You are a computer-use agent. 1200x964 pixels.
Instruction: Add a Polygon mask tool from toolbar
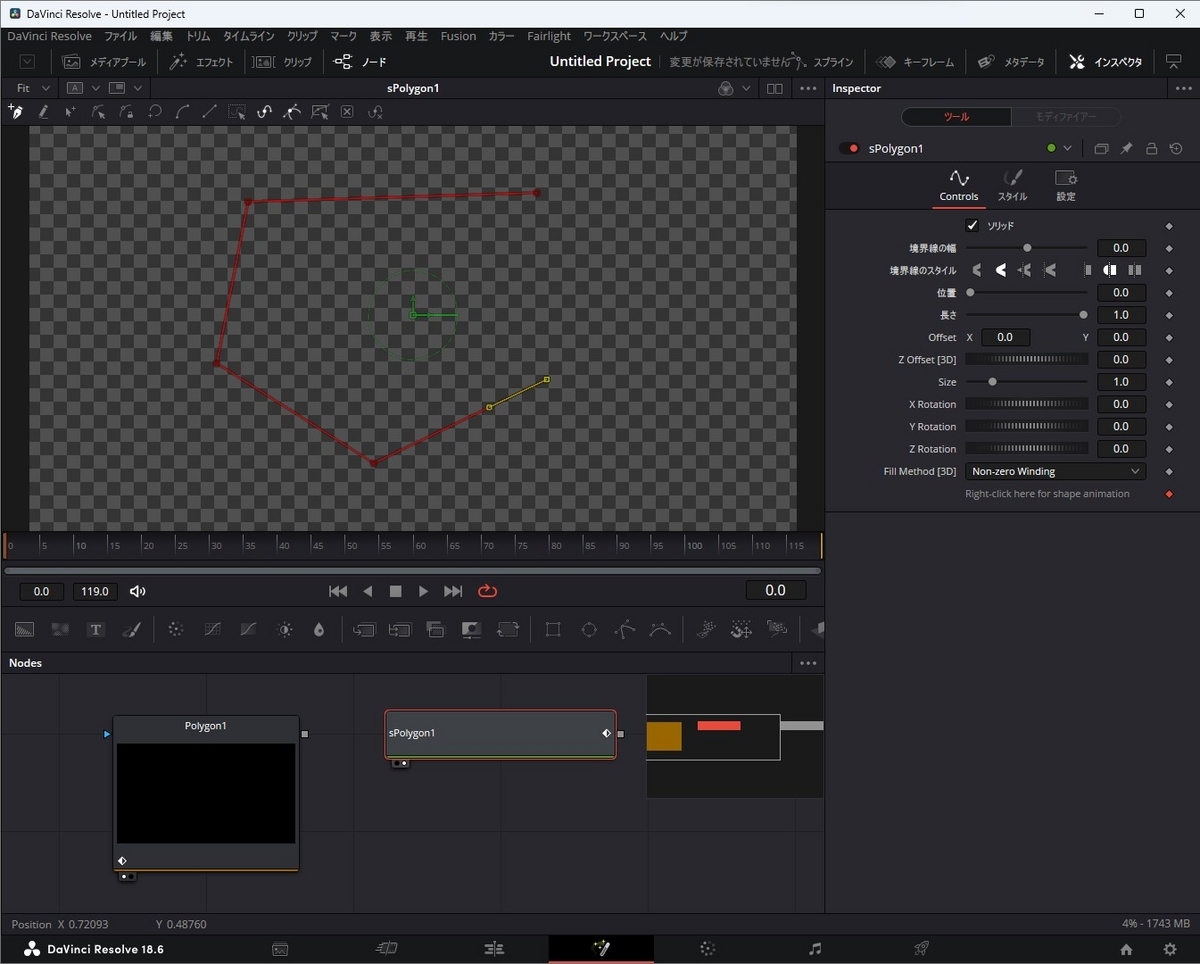pyautogui.click(x=625, y=630)
